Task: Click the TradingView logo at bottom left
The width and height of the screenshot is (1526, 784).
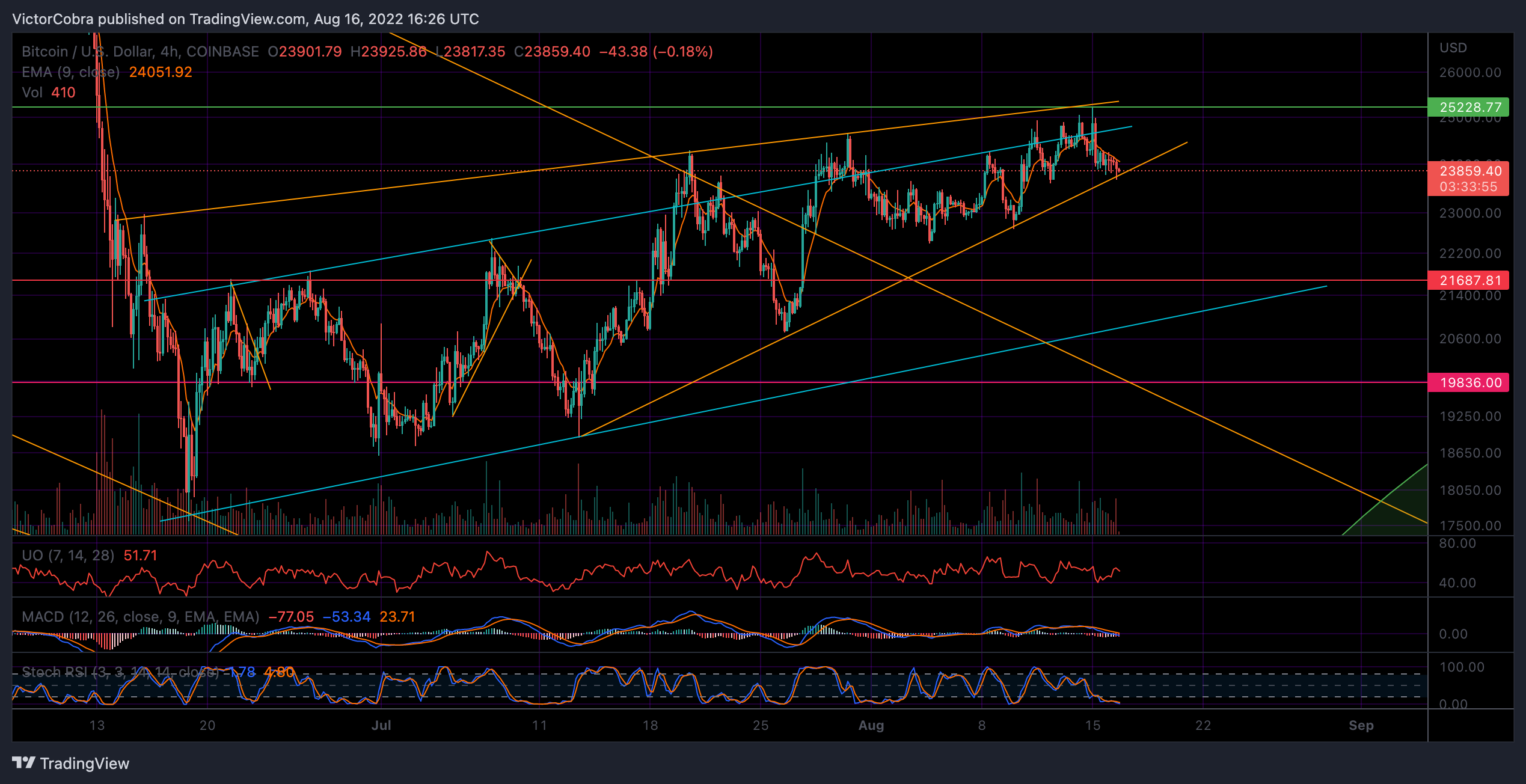Action: click(71, 764)
